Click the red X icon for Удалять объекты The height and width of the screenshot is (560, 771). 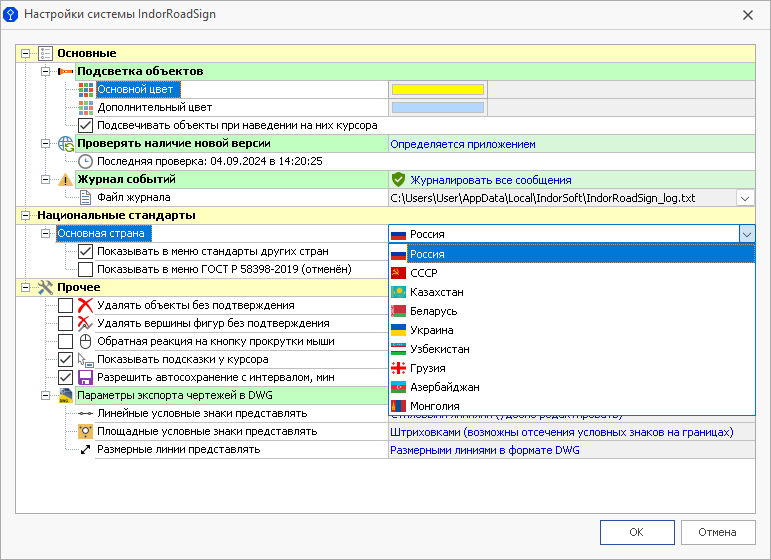[x=86, y=305]
